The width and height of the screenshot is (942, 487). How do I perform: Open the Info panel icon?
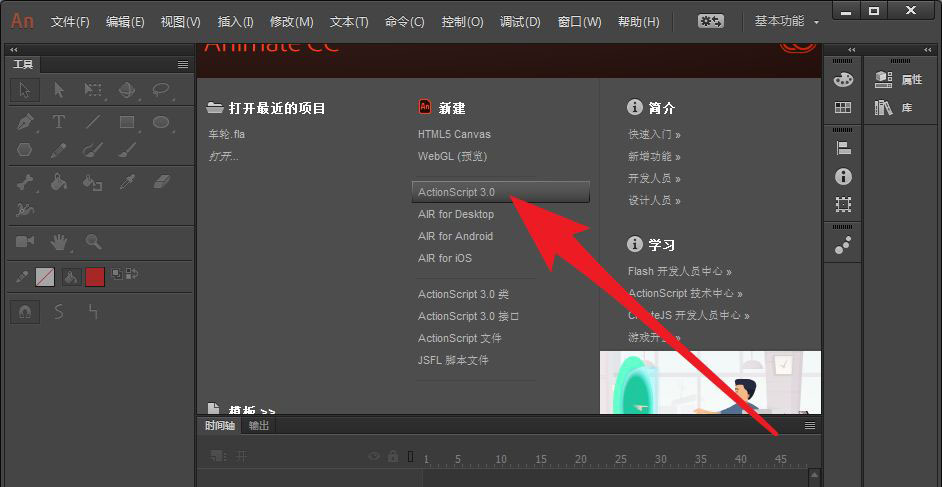843,177
